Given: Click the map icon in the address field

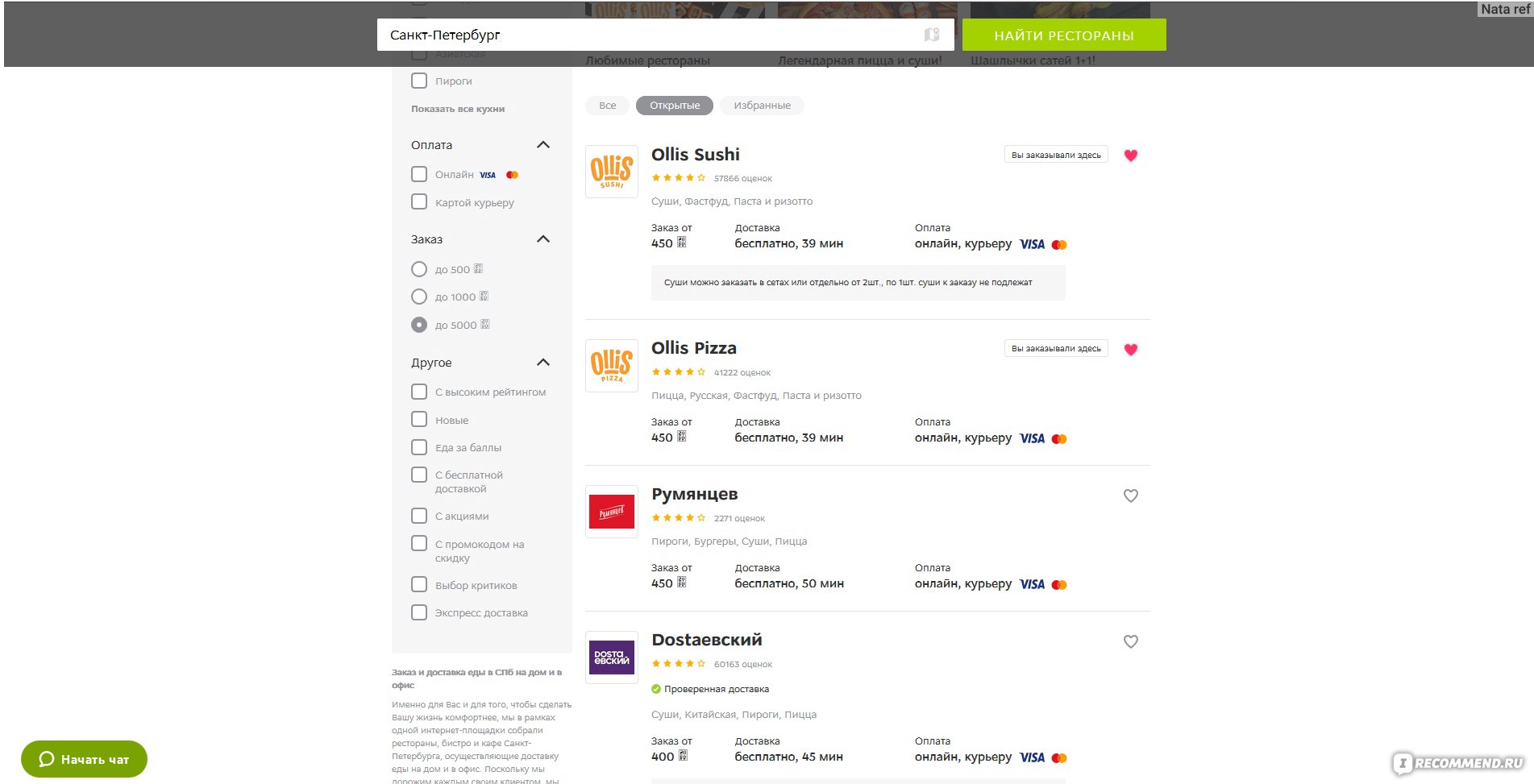Looking at the screenshot, I should click(932, 35).
